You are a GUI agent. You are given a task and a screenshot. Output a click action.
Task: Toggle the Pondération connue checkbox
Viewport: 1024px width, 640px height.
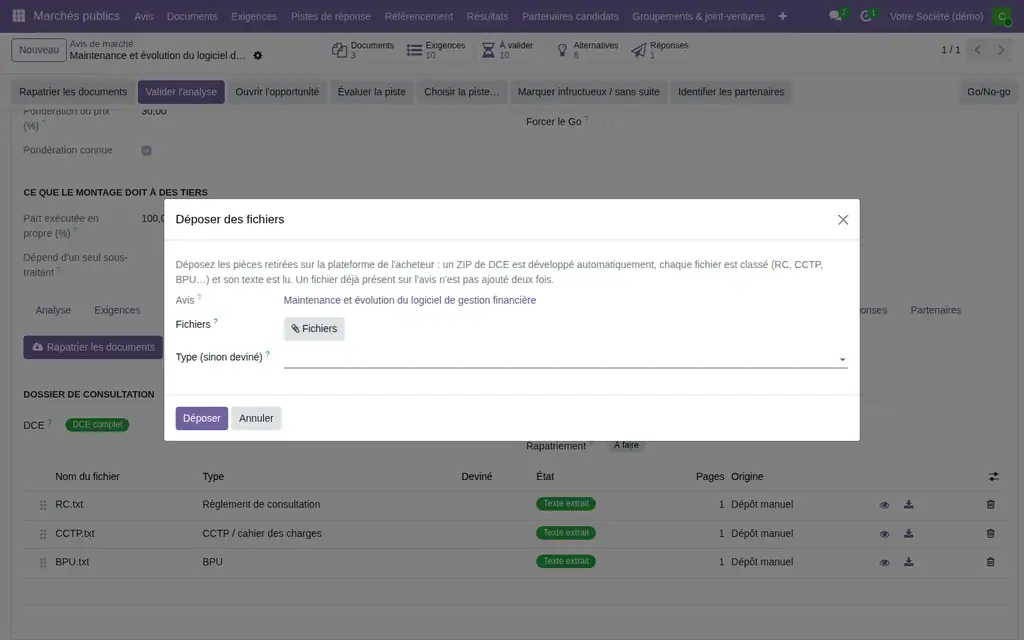coord(146,150)
